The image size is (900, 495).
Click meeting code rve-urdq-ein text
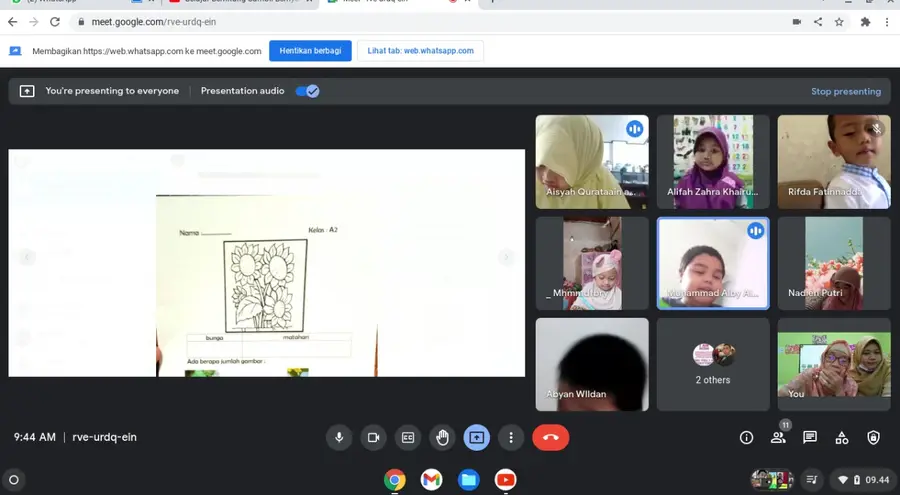pyautogui.click(x=104, y=438)
